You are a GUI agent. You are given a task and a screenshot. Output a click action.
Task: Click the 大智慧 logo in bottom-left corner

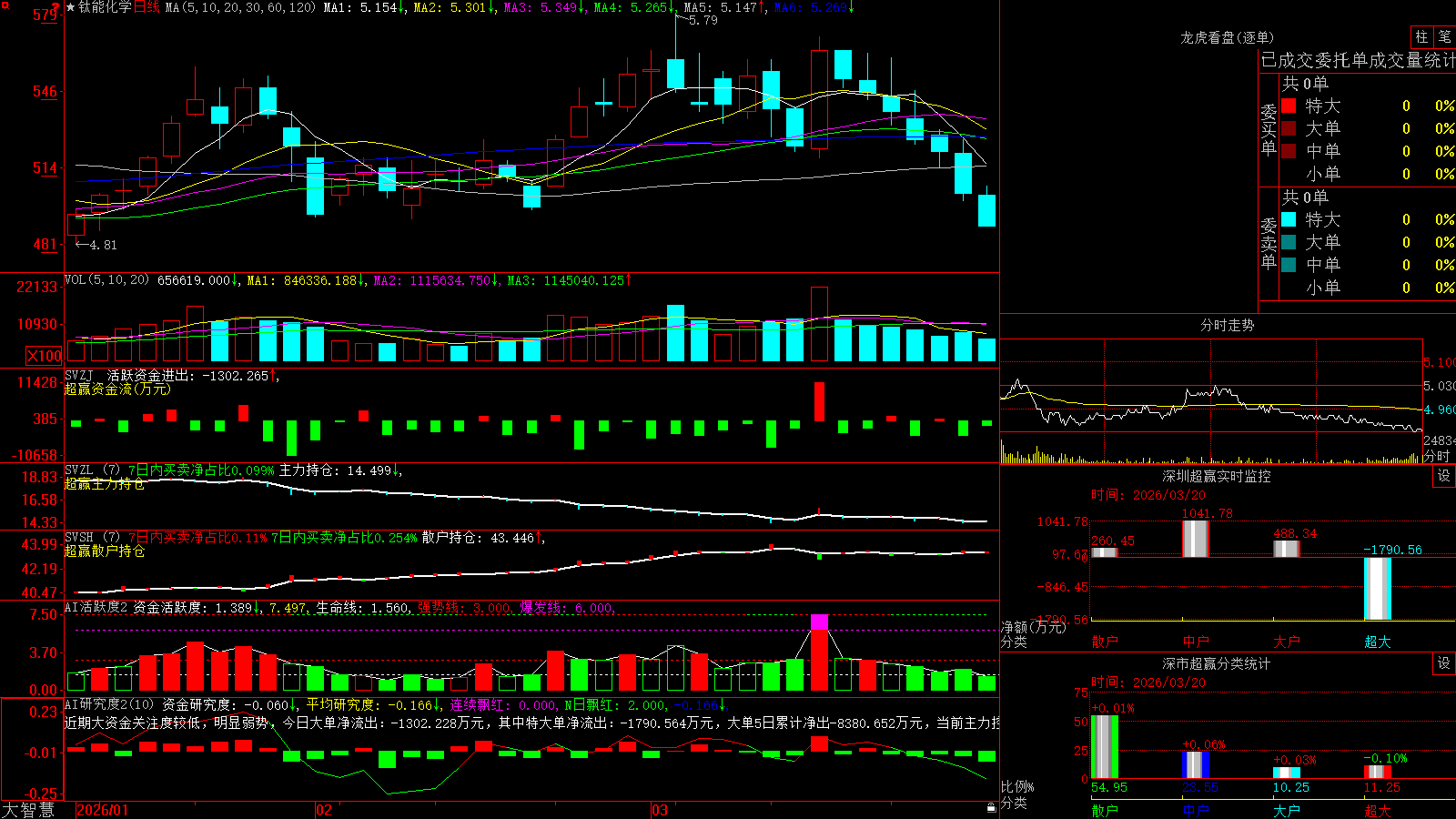click(28, 809)
